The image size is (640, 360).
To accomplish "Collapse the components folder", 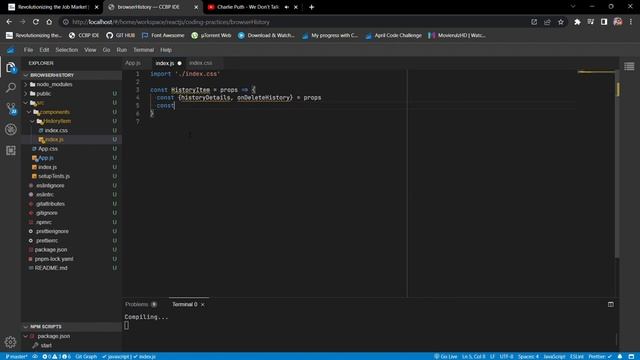I will tap(71, 112).
